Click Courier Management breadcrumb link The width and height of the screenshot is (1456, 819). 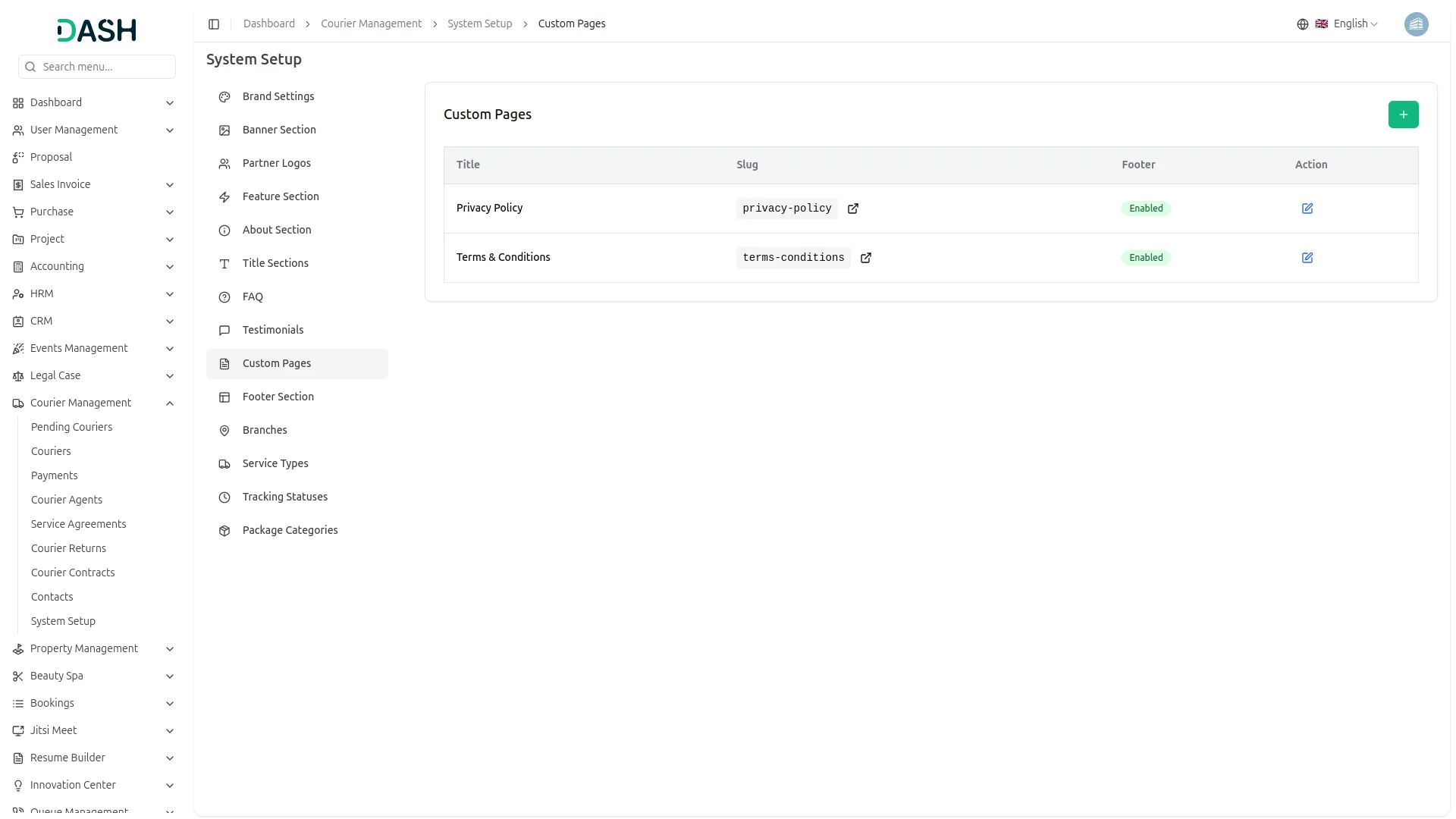[x=371, y=24]
